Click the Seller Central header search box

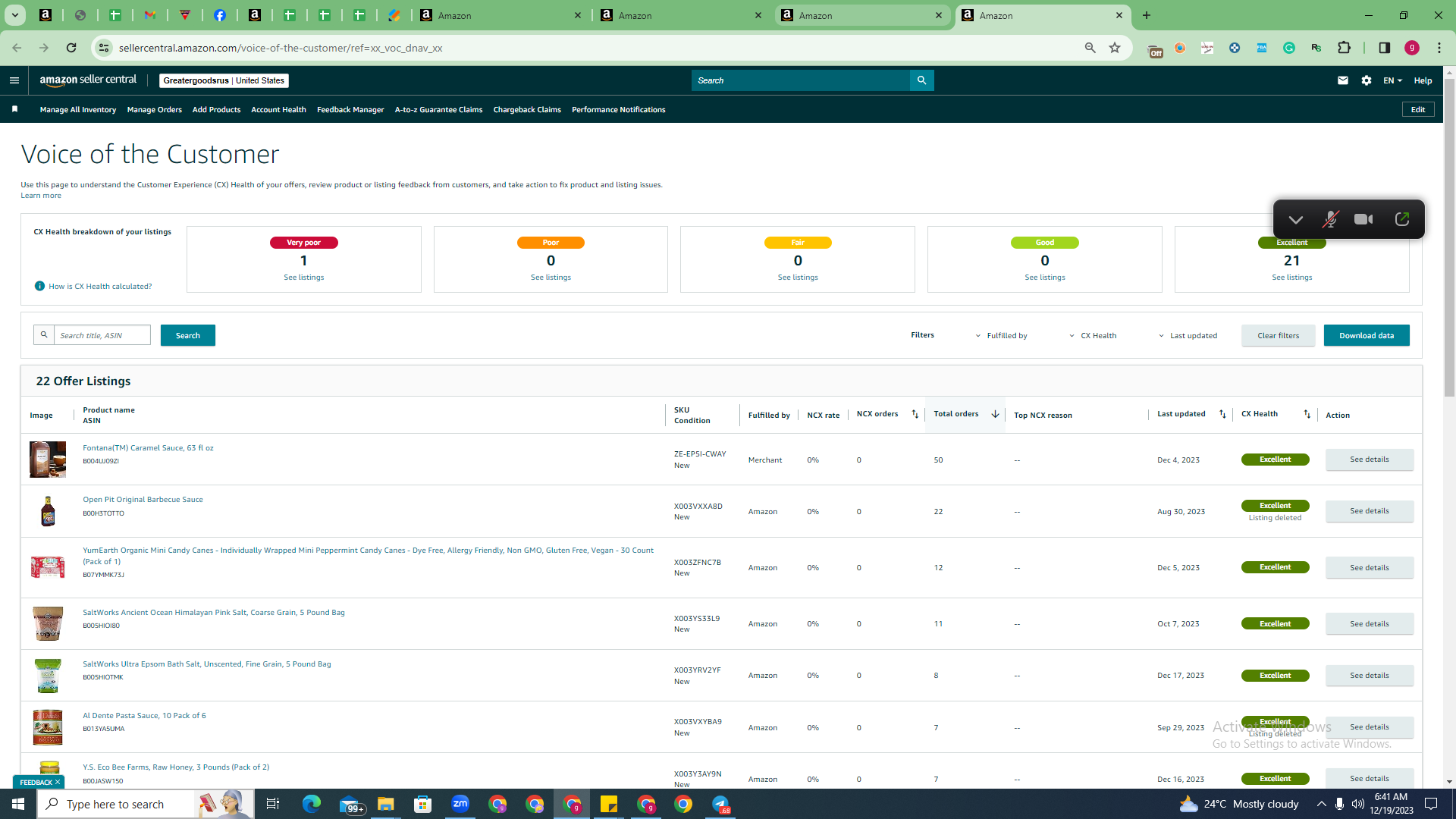(x=801, y=80)
